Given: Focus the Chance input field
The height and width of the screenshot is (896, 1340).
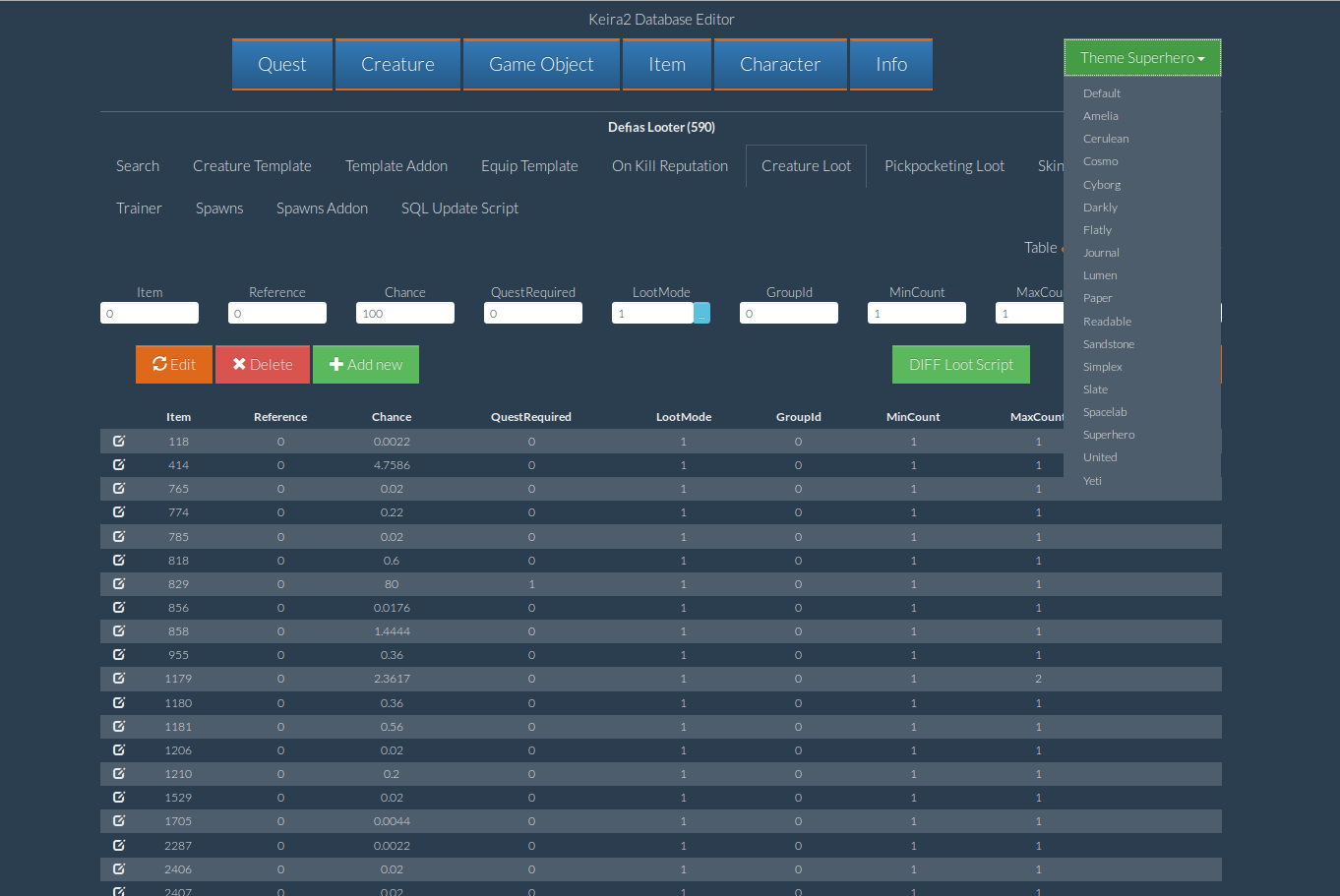Looking at the screenshot, I should (x=405, y=313).
